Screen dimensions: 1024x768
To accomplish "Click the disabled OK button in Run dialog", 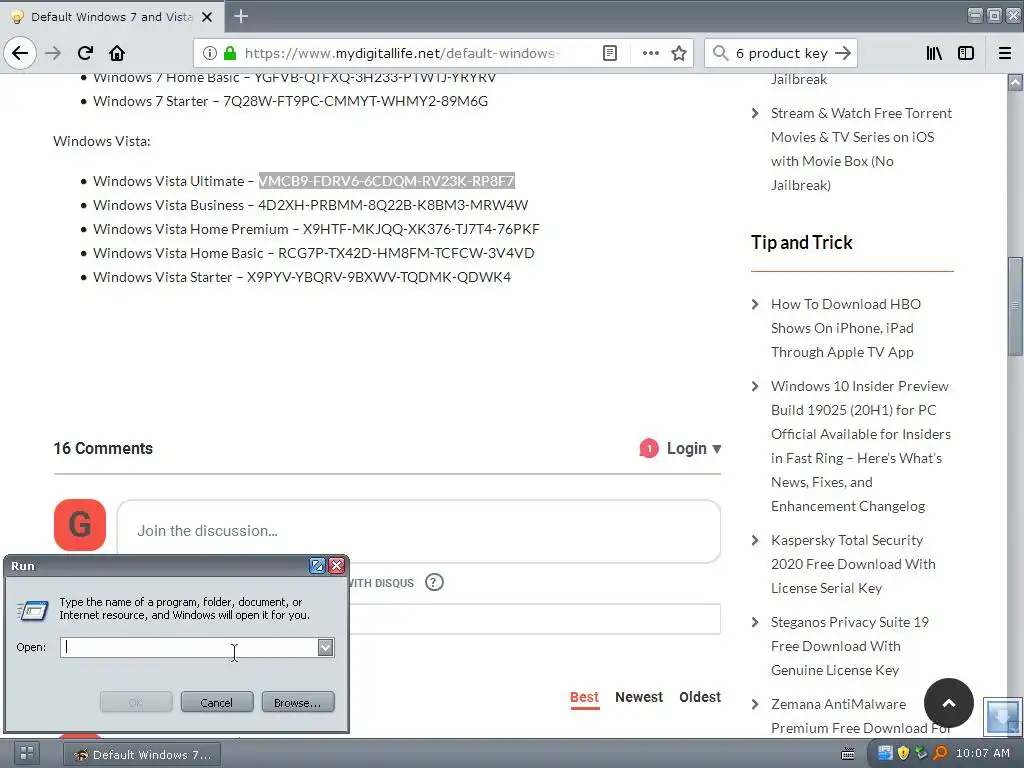I will [x=136, y=703].
